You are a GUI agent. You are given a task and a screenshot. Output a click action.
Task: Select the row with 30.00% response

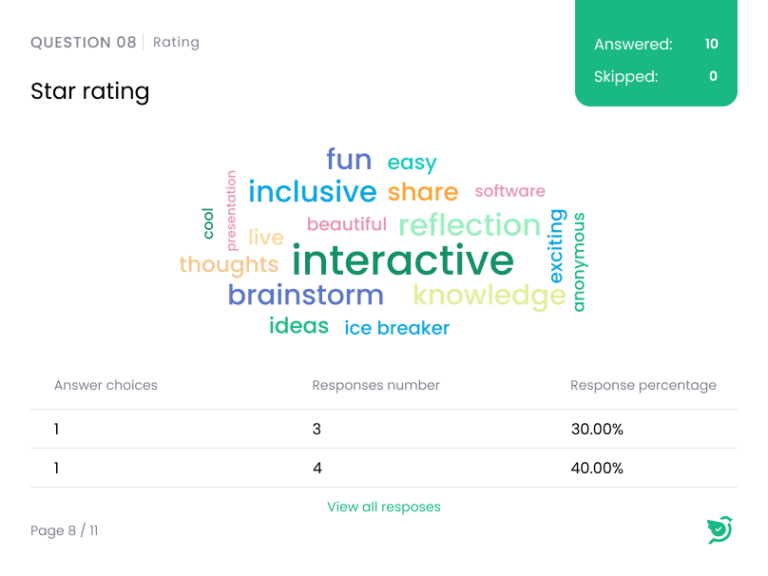coord(383,429)
